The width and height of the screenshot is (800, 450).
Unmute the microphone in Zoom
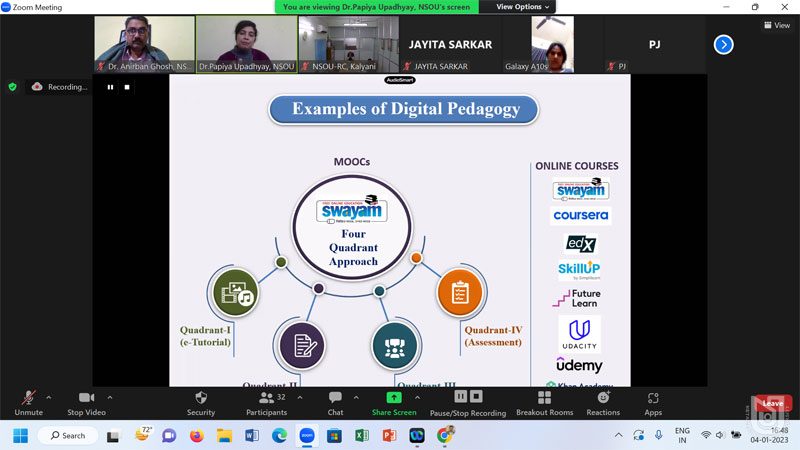click(x=29, y=403)
